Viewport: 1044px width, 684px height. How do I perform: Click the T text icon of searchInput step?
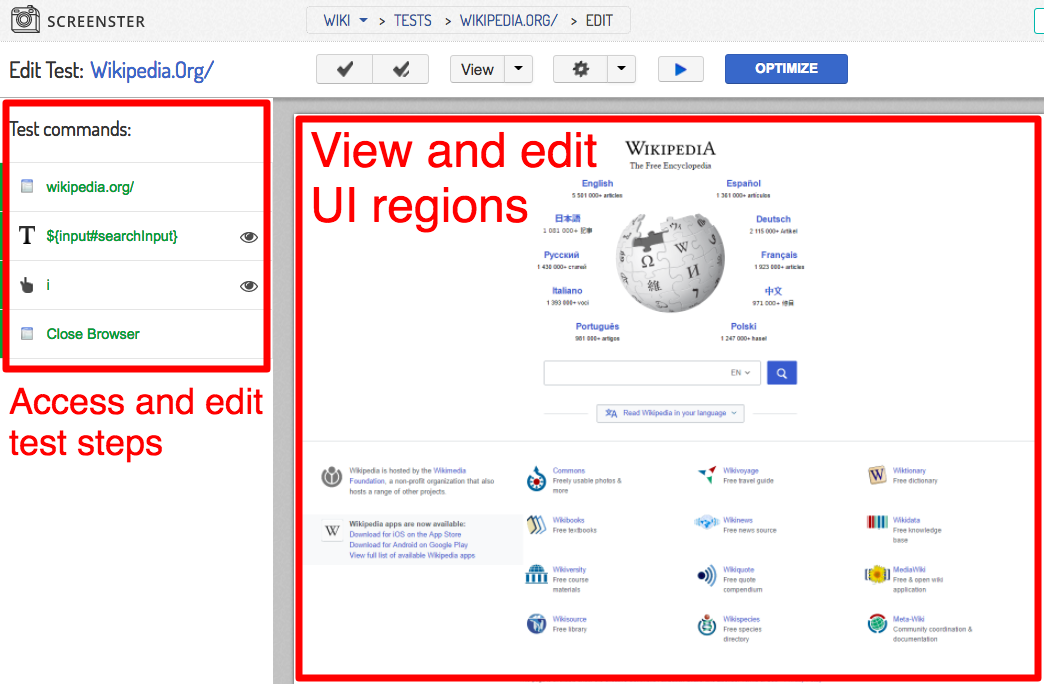point(27,235)
